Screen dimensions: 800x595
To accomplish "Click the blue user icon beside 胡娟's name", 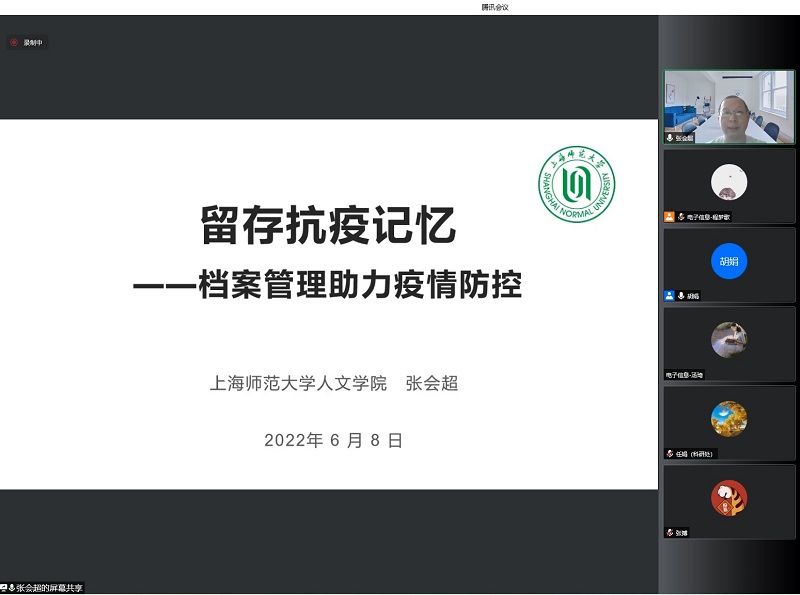I will 670,296.
